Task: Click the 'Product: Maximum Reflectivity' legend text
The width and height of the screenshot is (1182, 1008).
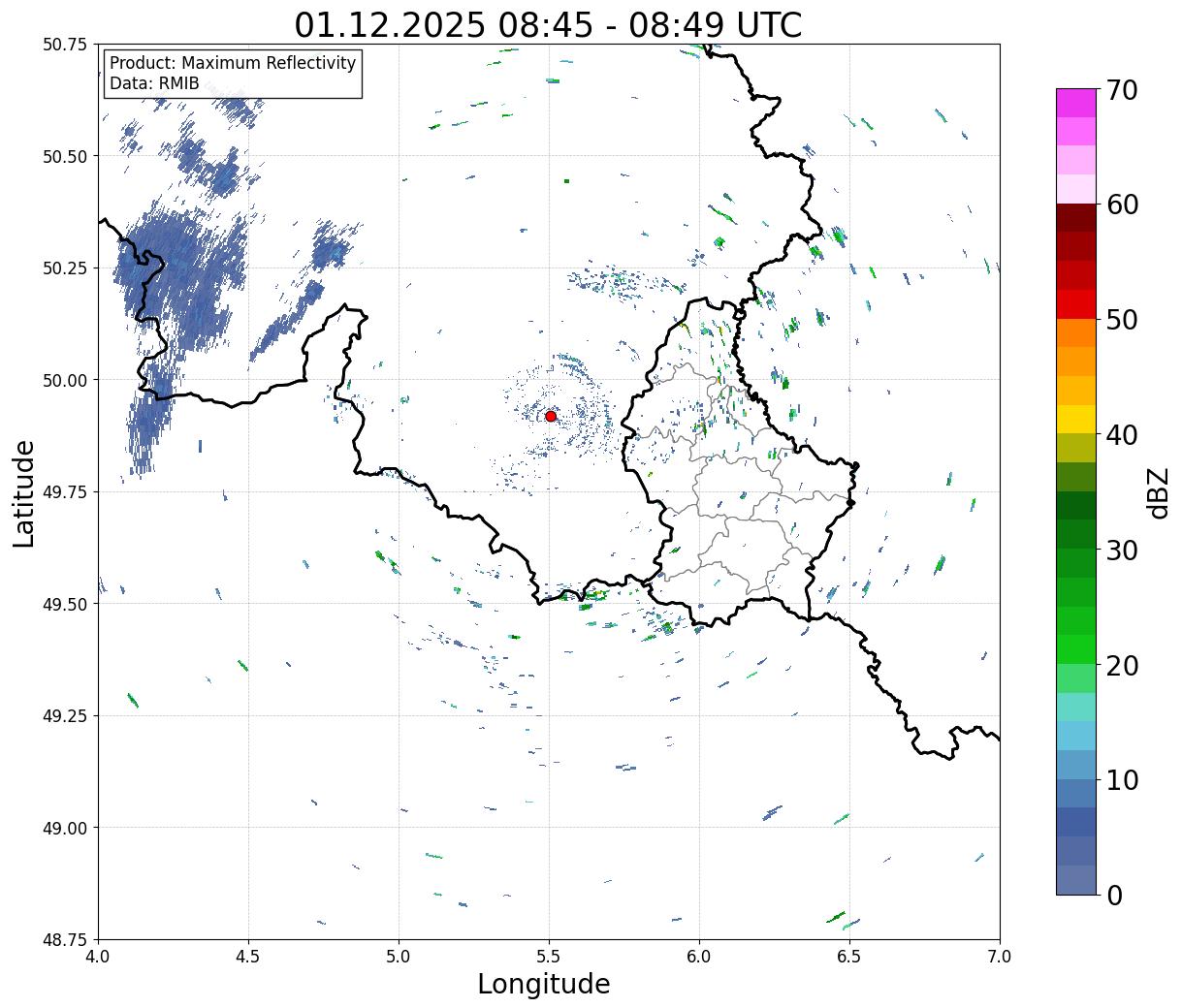Action: click(233, 63)
